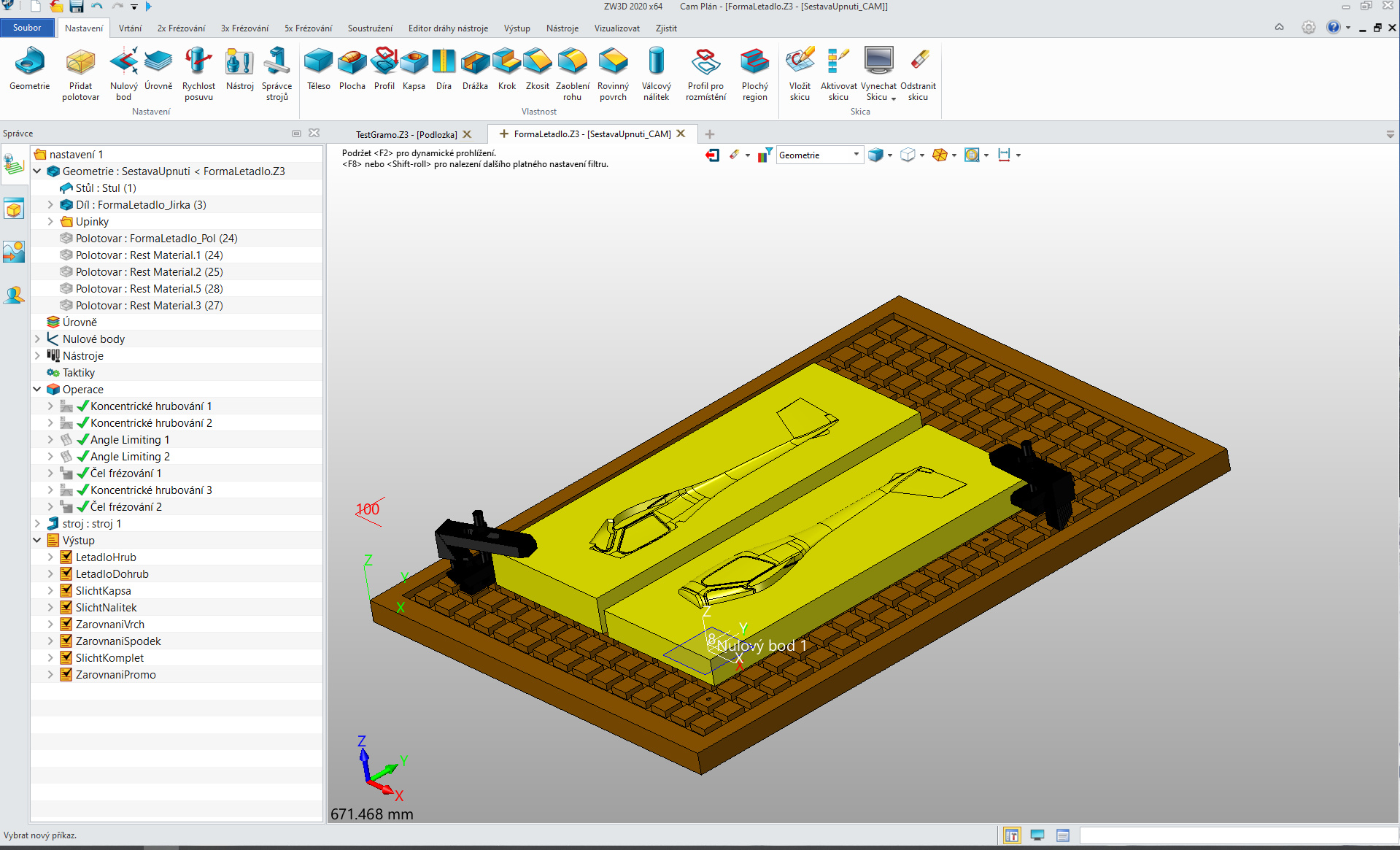Select Koncentrické hrubování 3 operation
This screenshot has height=850, width=1400.
[x=151, y=490]
